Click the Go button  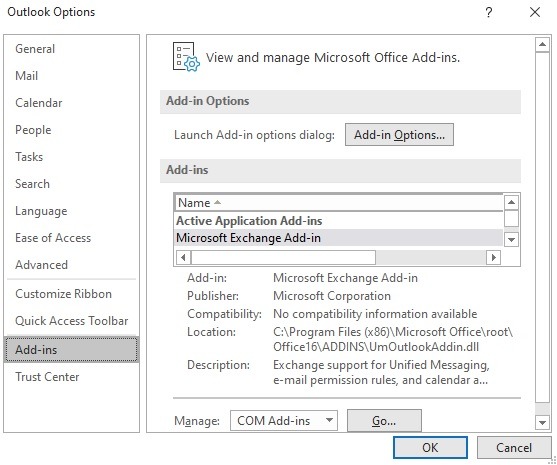(384, 421)
